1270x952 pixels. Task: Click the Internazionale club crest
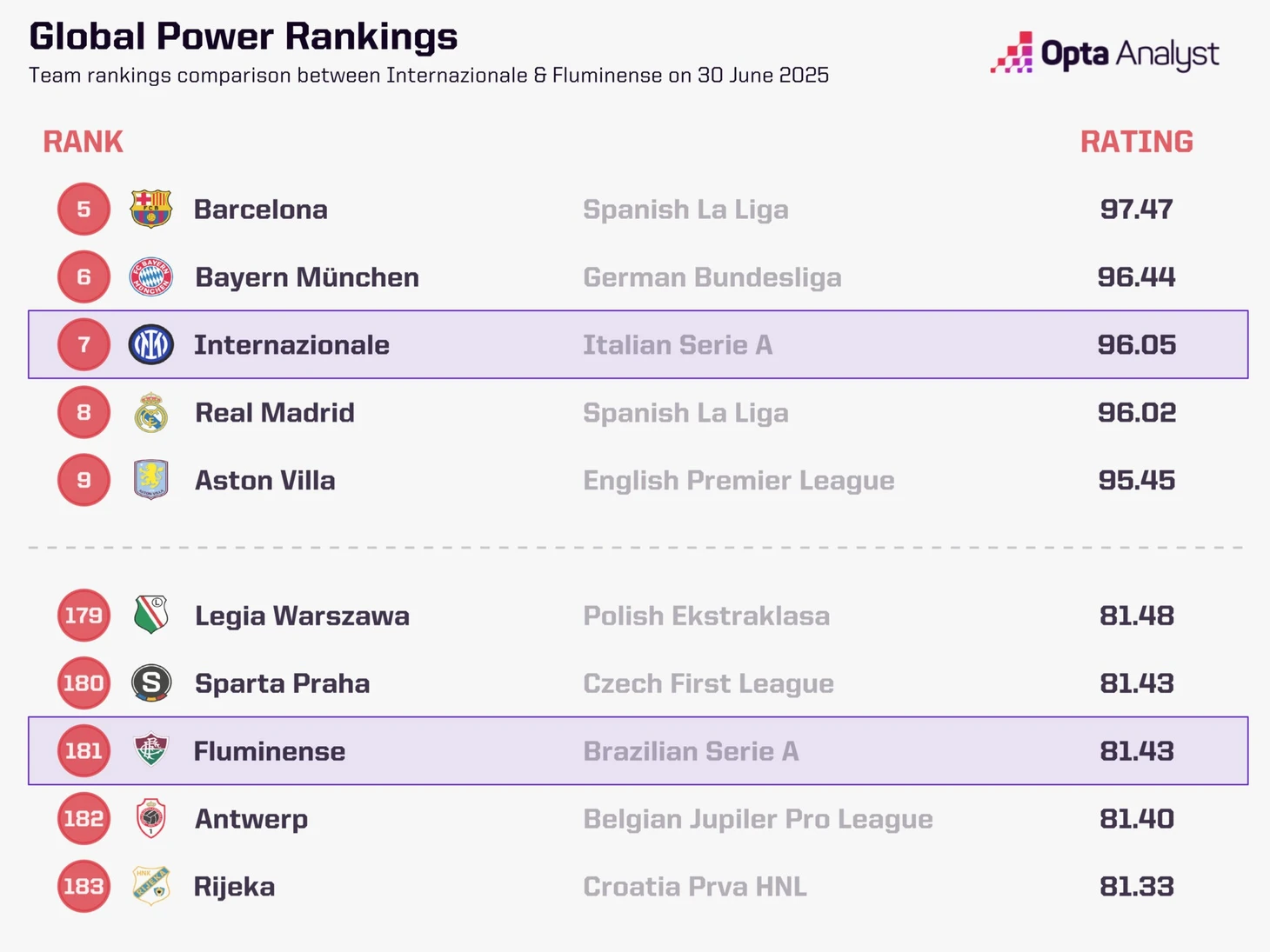150,345
